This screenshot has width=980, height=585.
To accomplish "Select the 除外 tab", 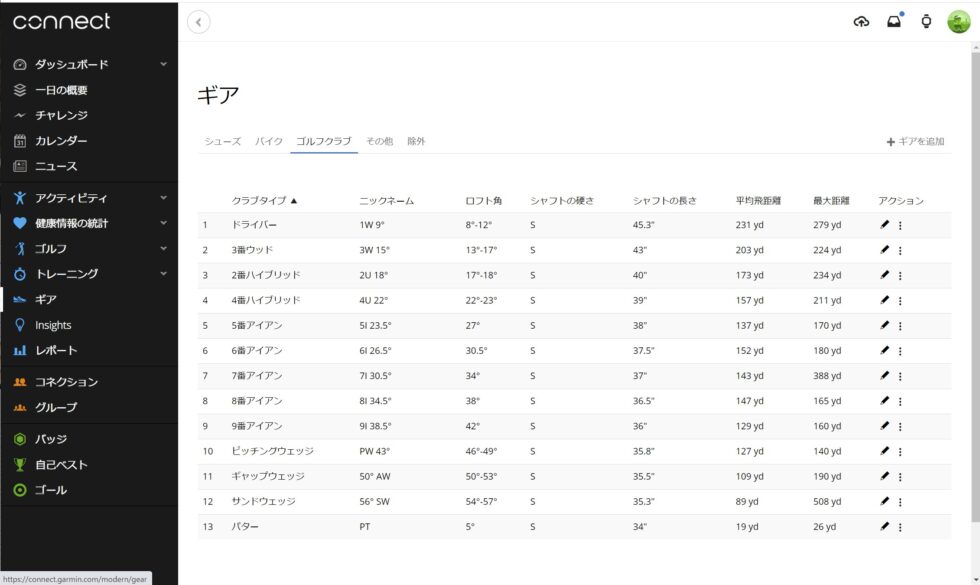I will click(x=416, y=142).
